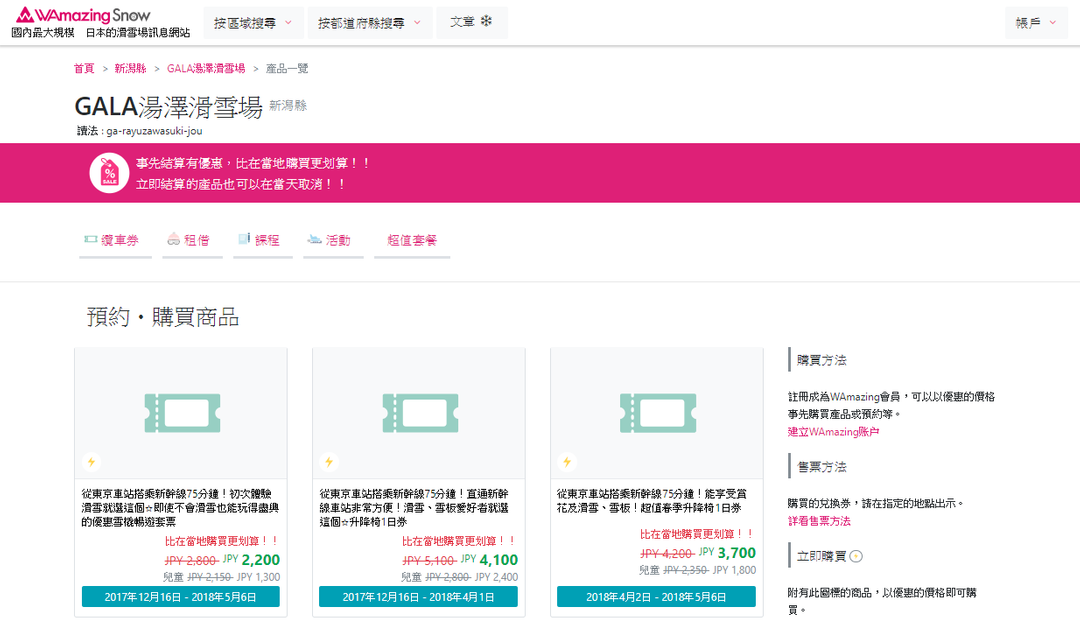
Task: Click the pink SALE tag icon
Action: 108,173
